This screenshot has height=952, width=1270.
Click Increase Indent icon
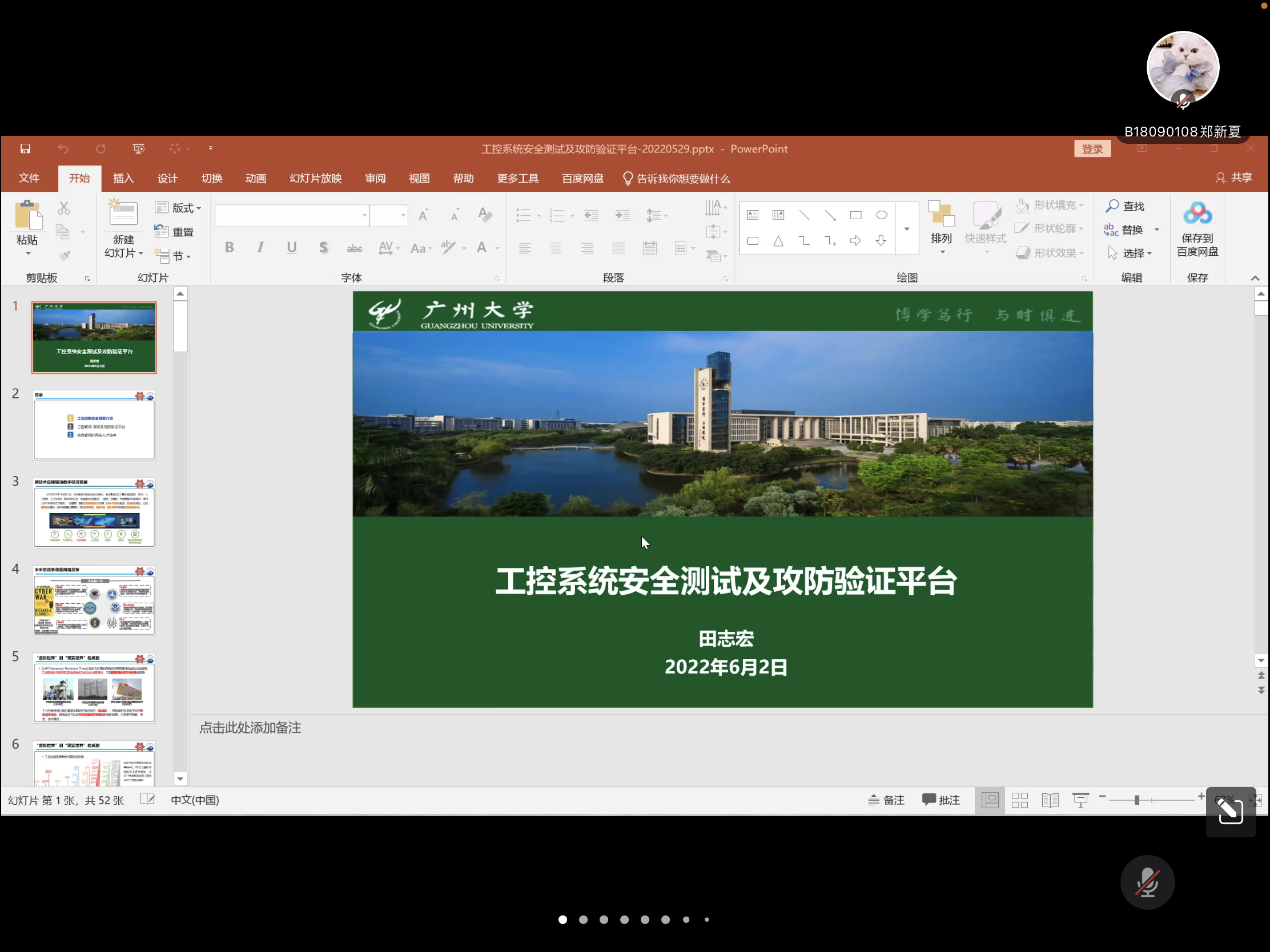622,215
